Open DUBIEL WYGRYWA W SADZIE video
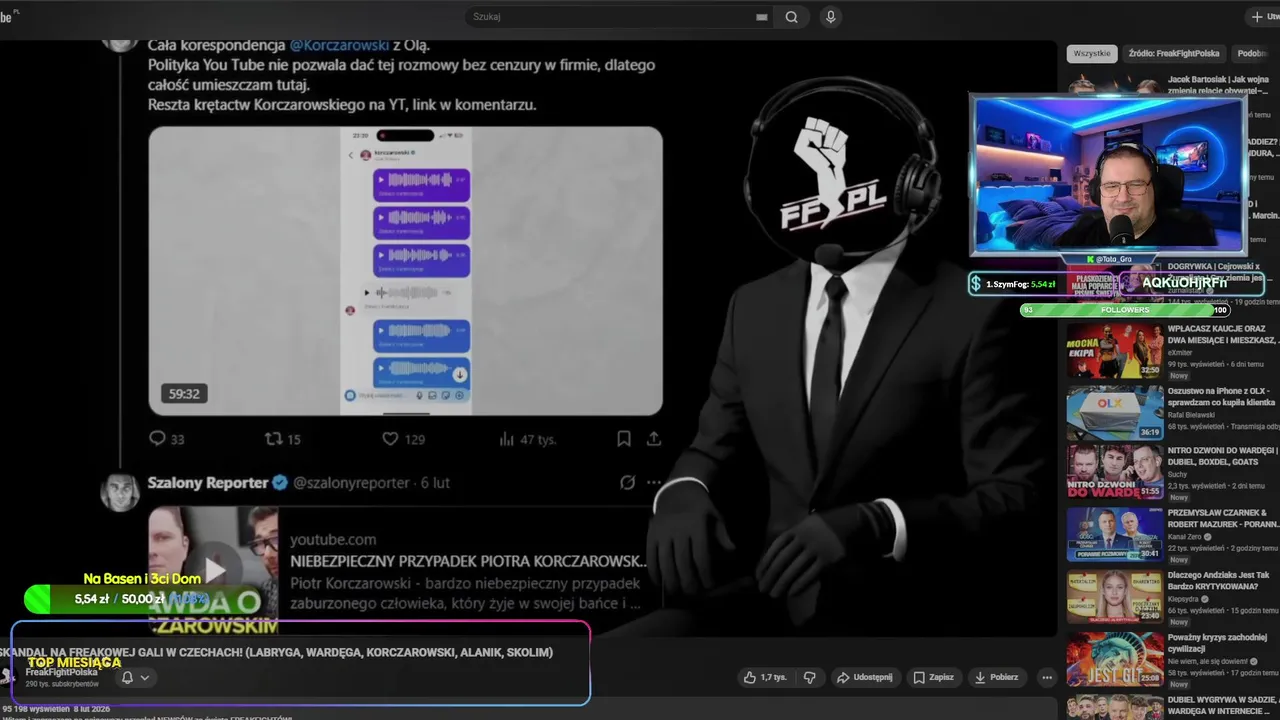 [1222, 705]
